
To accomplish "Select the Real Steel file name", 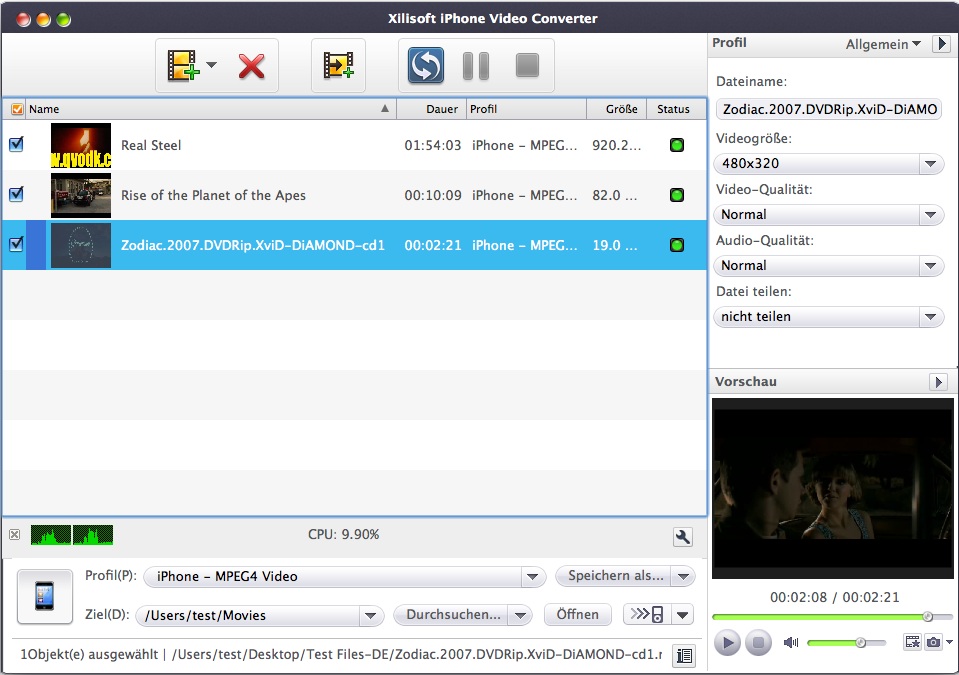I will pos(151,146).
